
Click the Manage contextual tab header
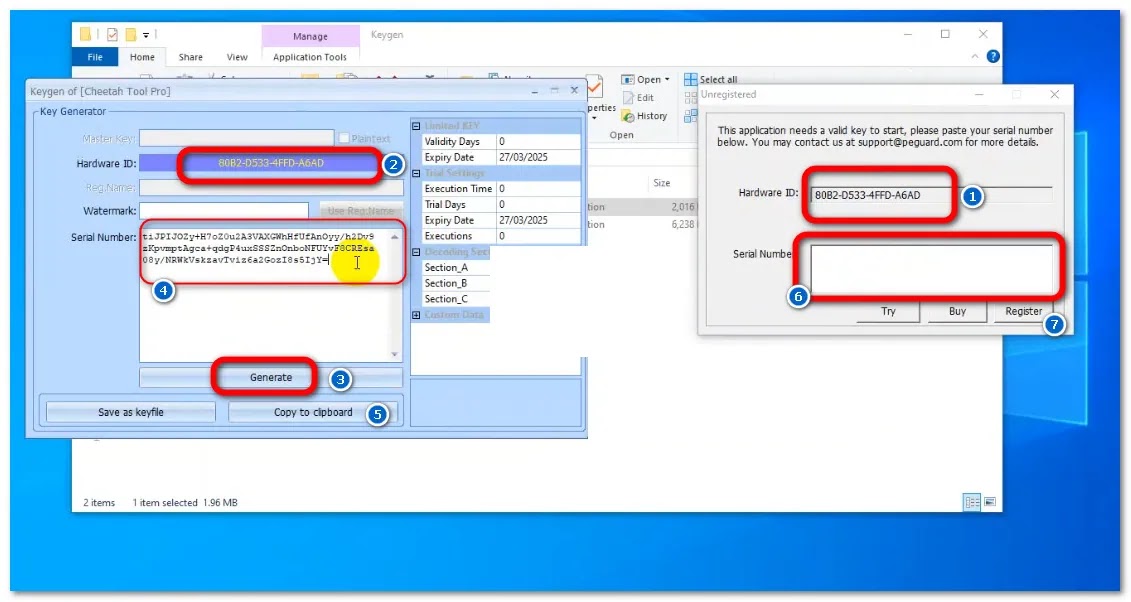[x=310, y=36]
